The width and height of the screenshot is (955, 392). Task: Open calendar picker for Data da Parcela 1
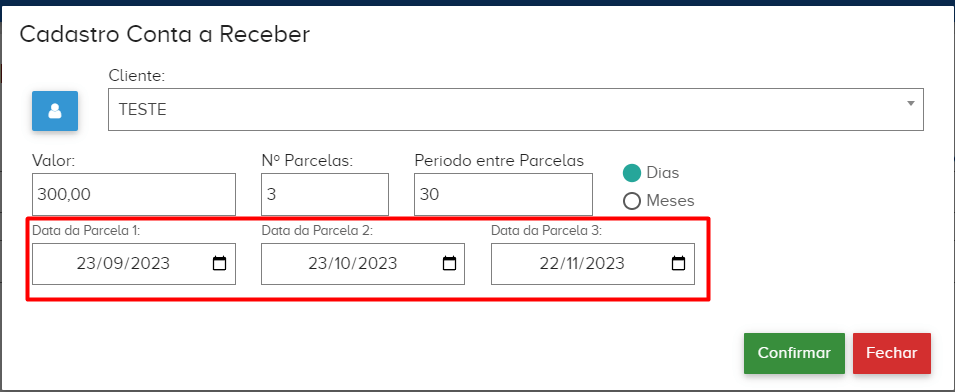point(219,264)
